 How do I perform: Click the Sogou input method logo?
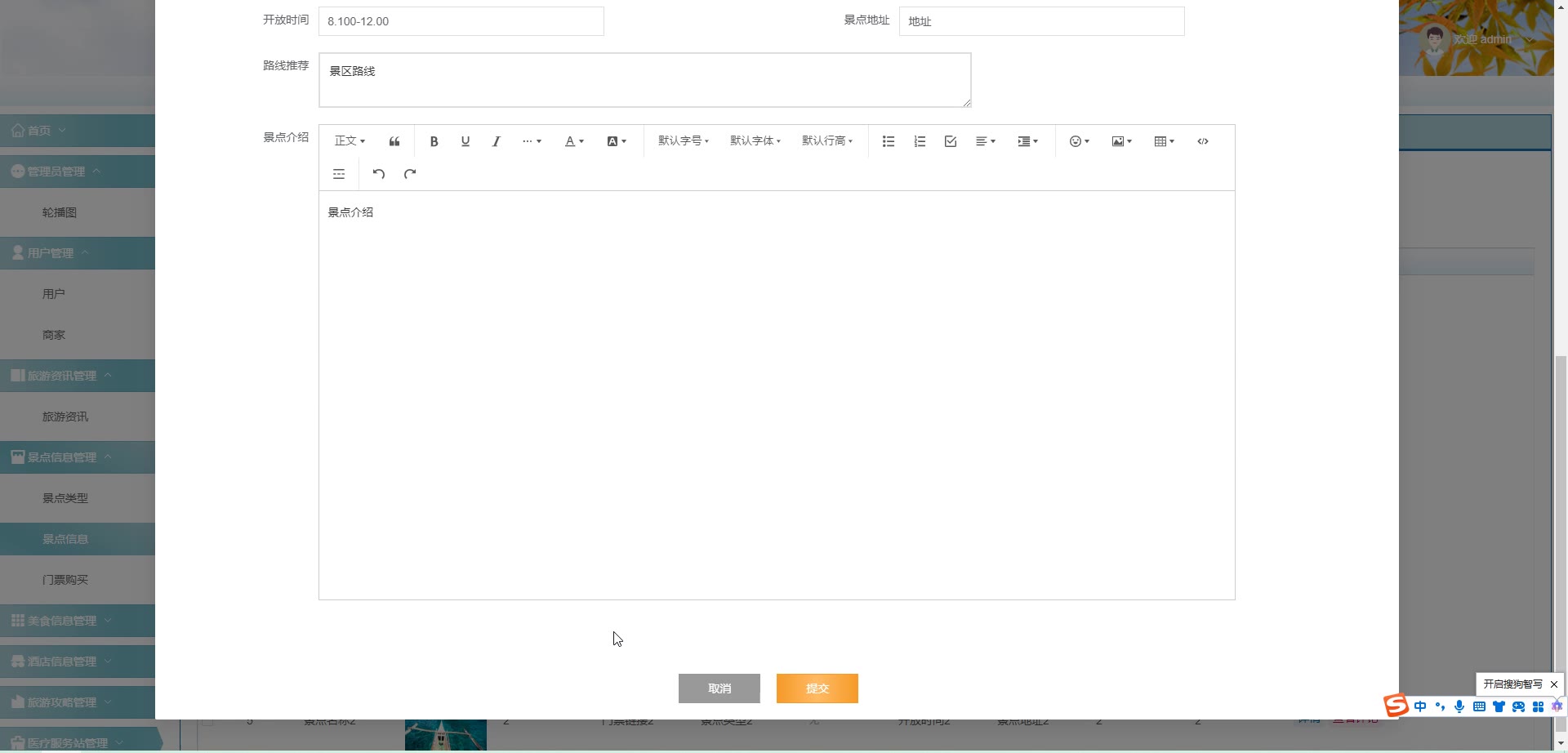[x=1396, y=706]
